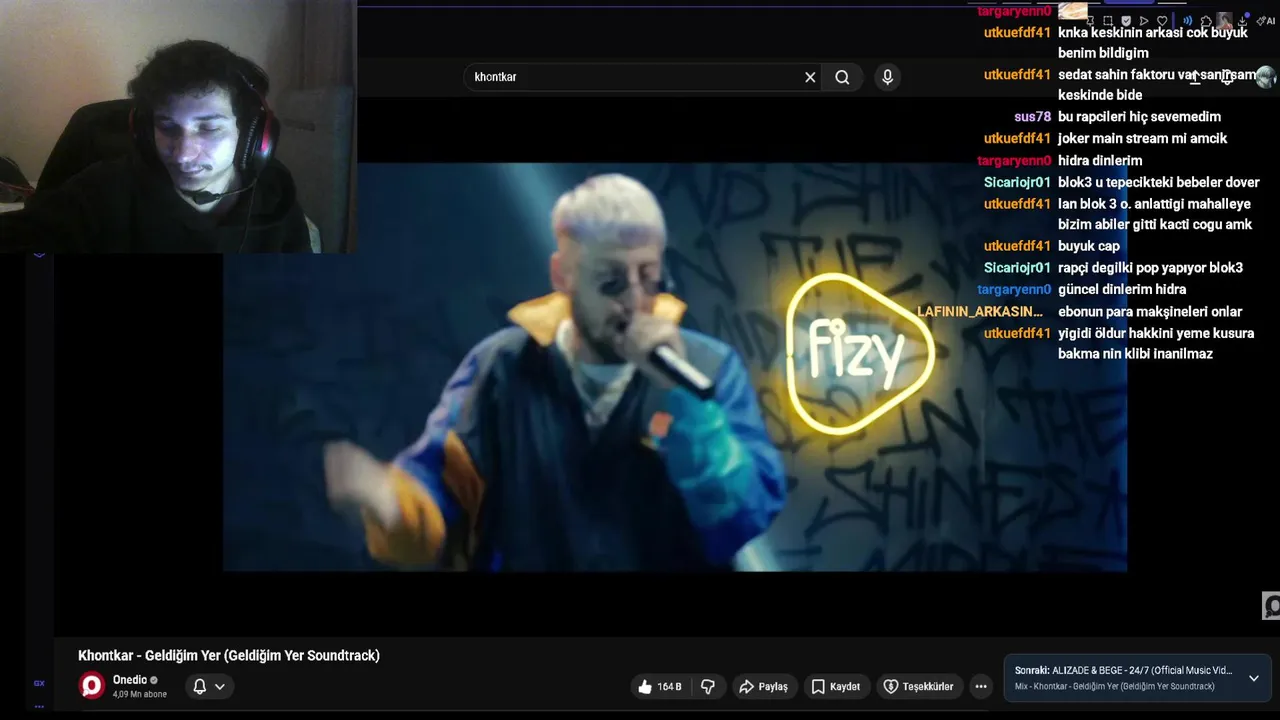Expand the Sonraki up-next mix panel
This screenshot has width=1280, height=720.
click(x=1253, y=678)
